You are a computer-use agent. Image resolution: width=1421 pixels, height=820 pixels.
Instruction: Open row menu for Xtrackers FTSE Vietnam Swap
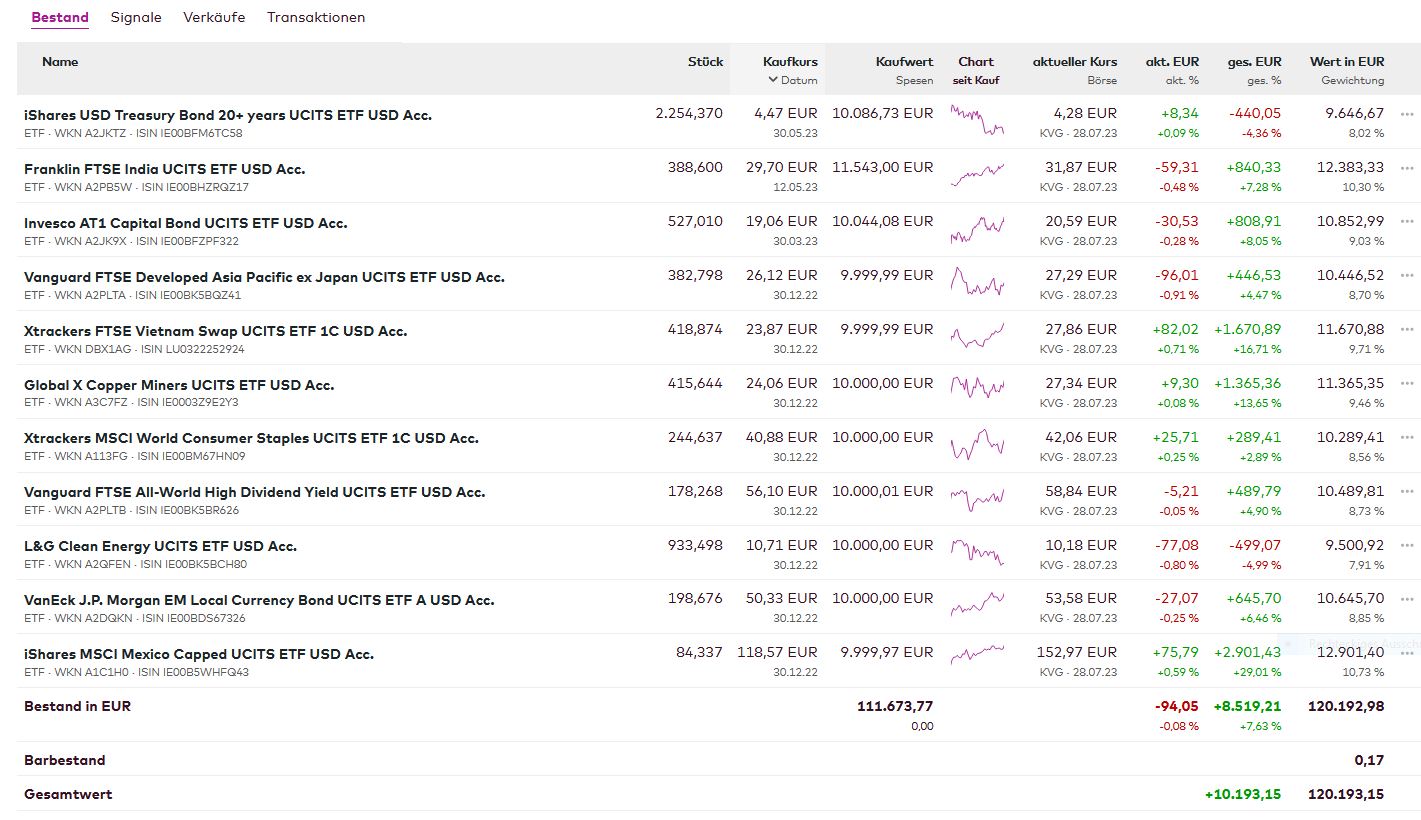1407,330
